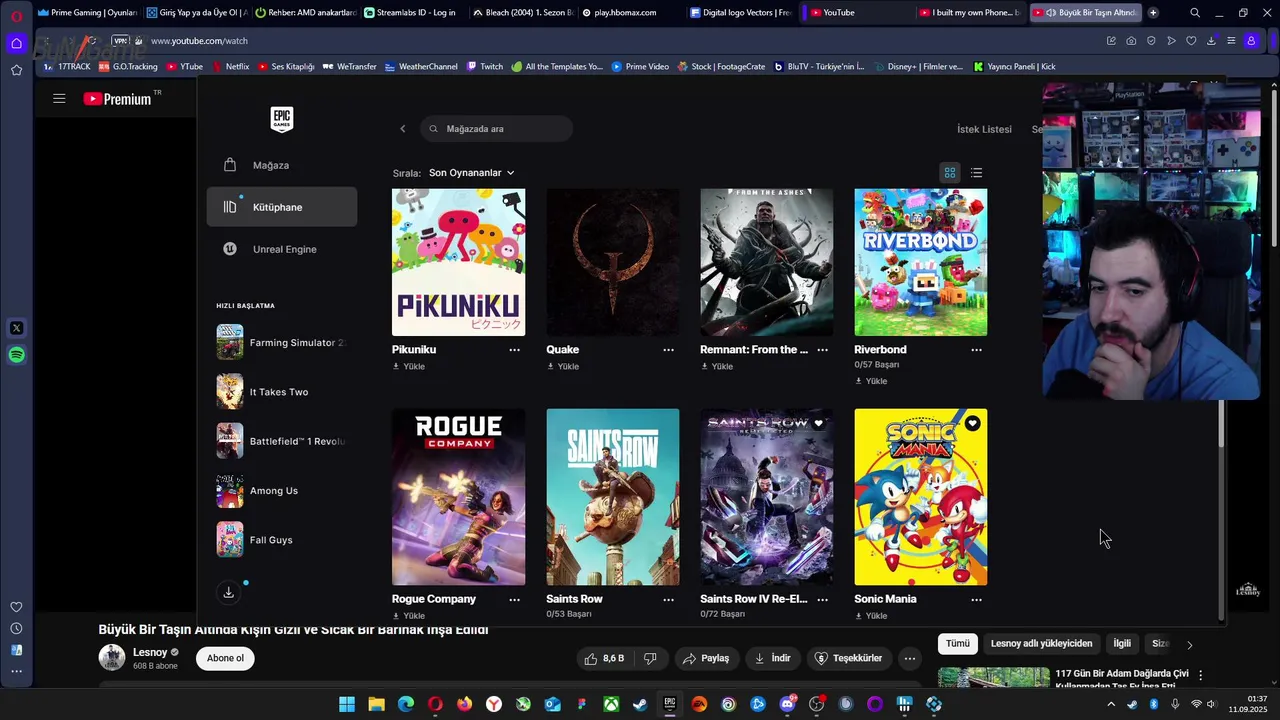
Task: Expand the system tray hidden icons chevron
Action: coord(1109,704)
